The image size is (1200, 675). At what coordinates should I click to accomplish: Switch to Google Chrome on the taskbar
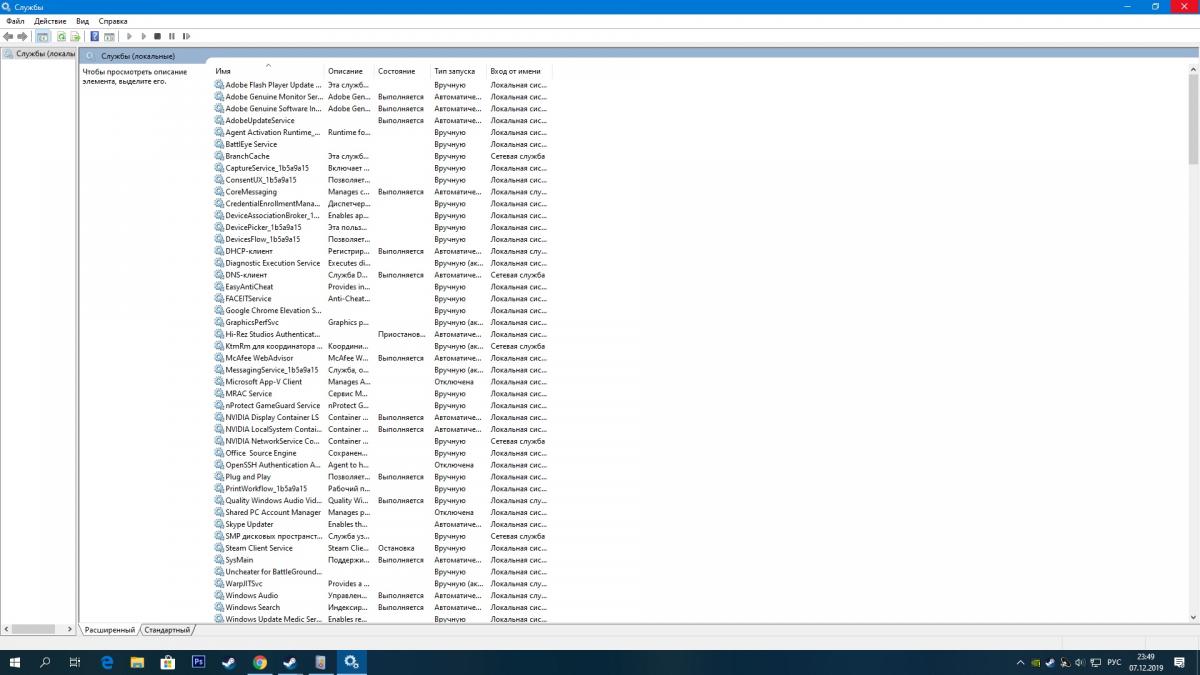(259, 662)
